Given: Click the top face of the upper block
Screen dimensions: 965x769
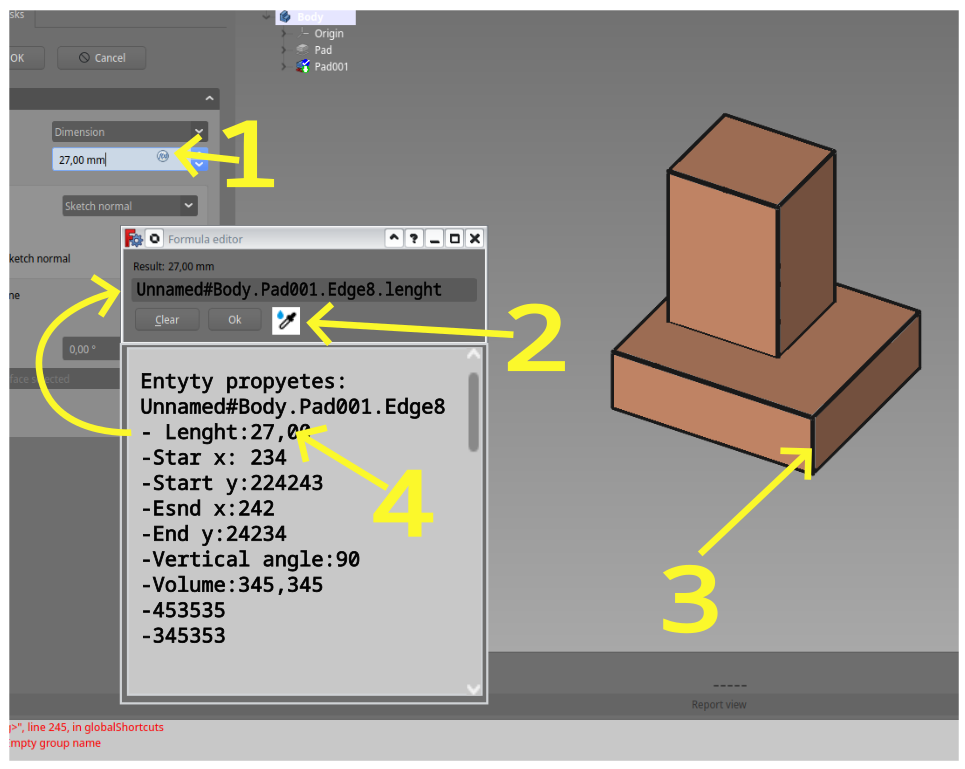Looking at the screenshot, I should coord(751,160).
